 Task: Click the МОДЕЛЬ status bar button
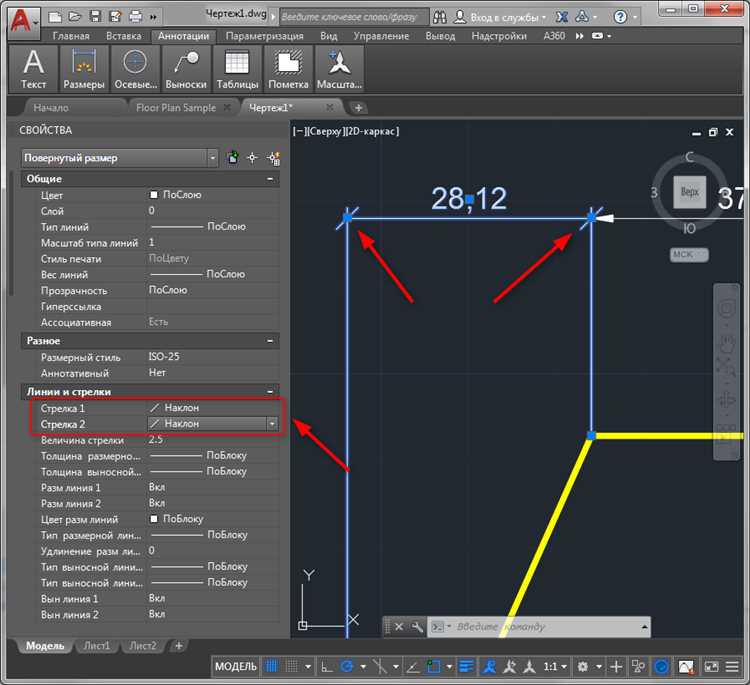(235, 666)
